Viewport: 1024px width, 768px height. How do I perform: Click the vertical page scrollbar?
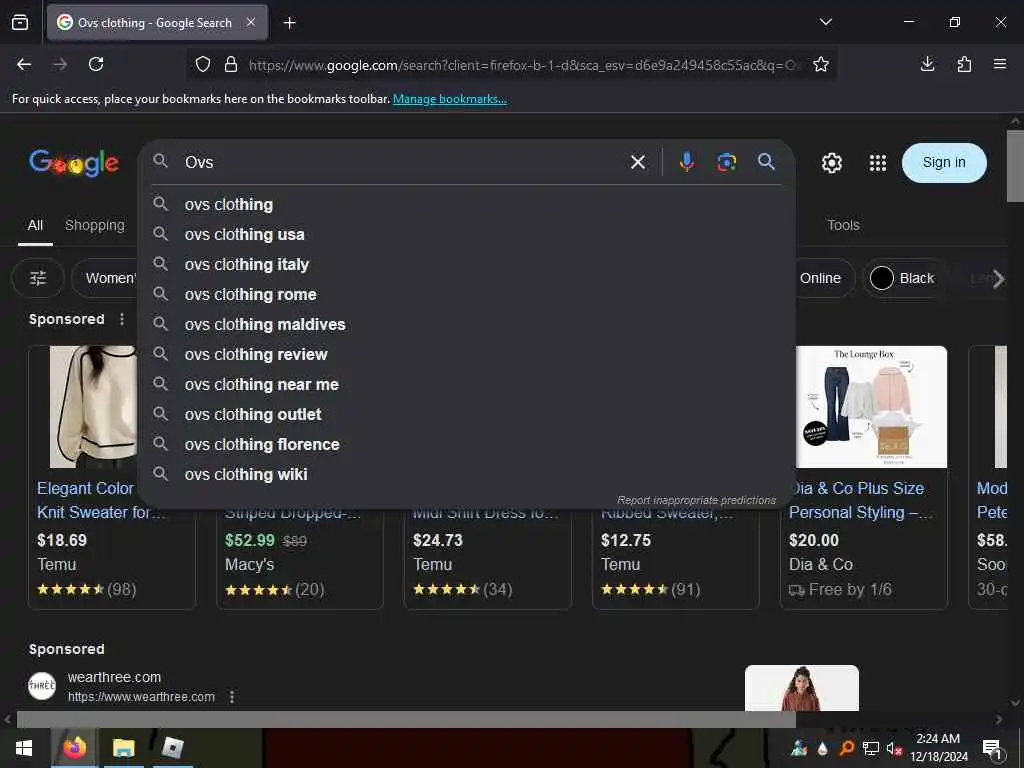pos(1015,167)
